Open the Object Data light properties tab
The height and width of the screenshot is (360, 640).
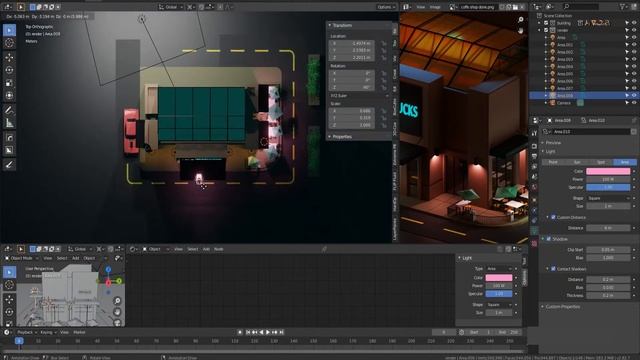click(x=534, y=231)
